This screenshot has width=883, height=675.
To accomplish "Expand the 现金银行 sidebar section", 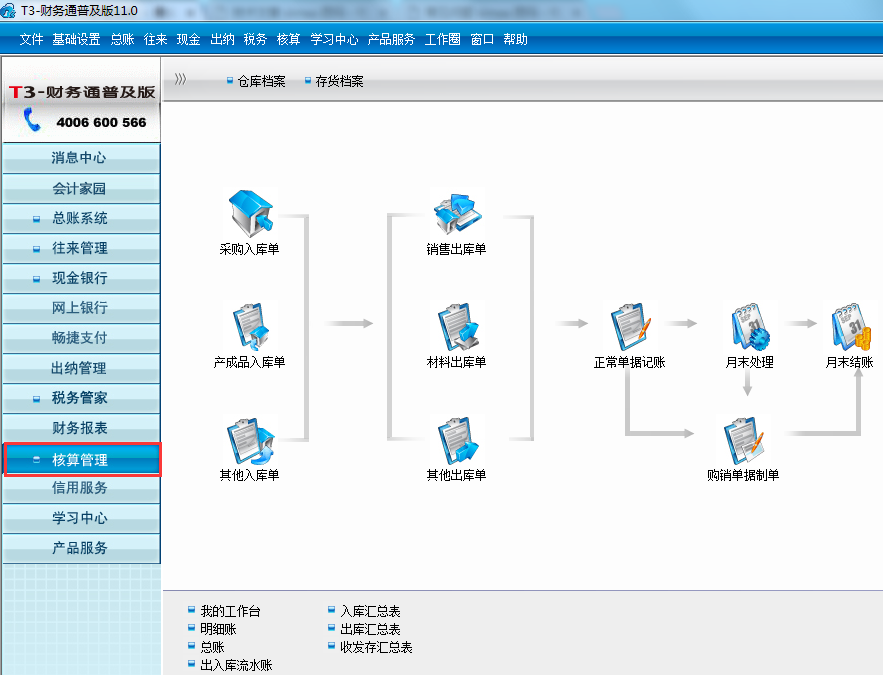I will tap(80, 278).
